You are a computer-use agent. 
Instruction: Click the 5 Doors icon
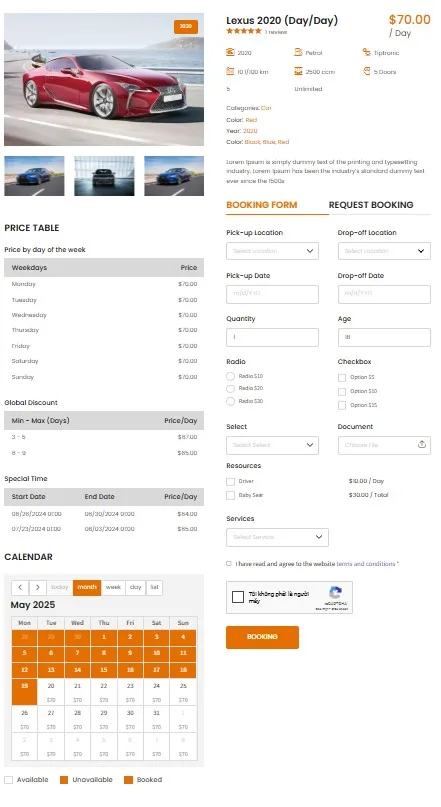tap(366, 71)
